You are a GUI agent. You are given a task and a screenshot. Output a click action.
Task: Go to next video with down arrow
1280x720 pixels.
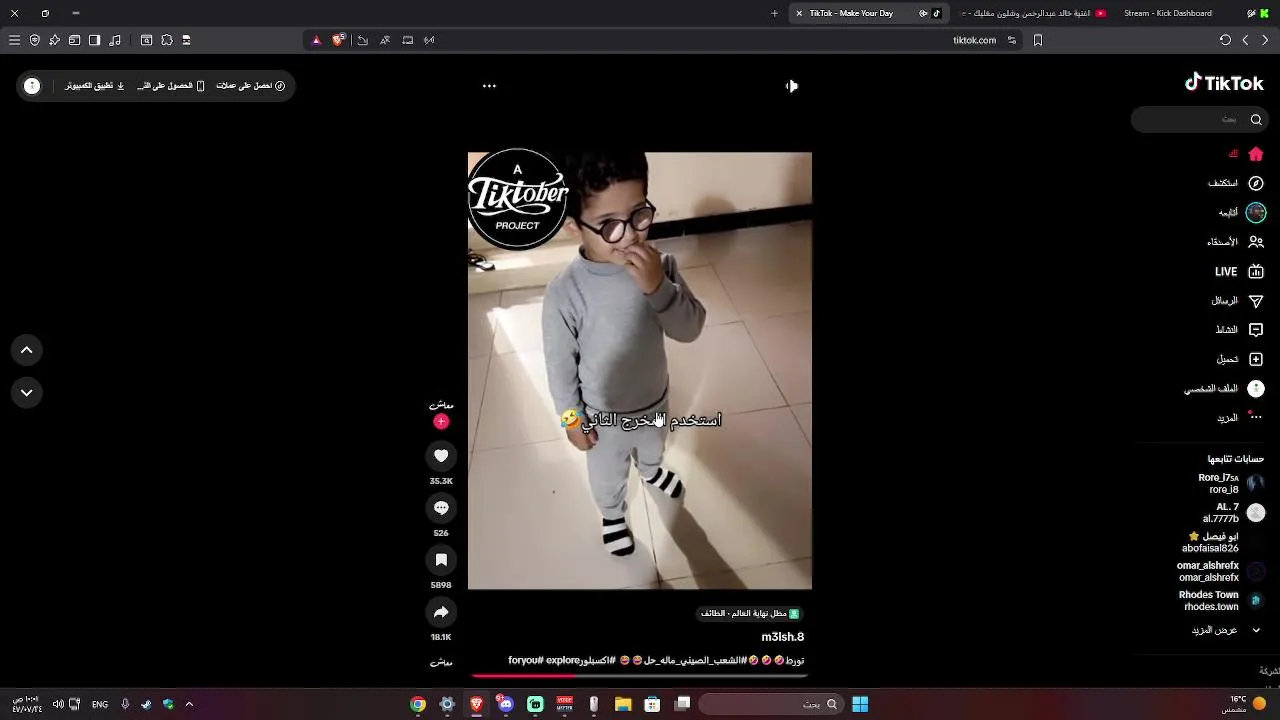27,393
